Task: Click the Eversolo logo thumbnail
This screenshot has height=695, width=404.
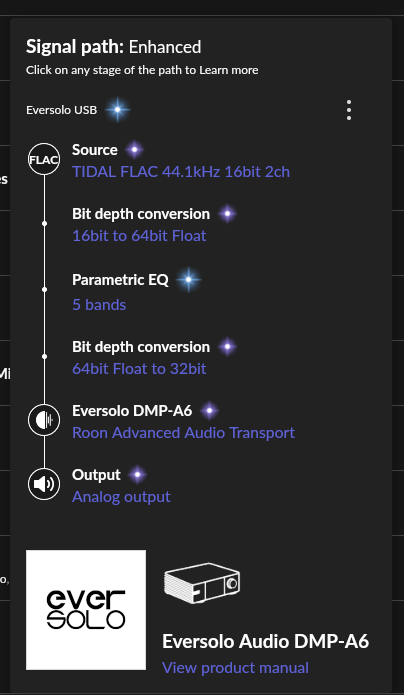Action: pos(86,610)
